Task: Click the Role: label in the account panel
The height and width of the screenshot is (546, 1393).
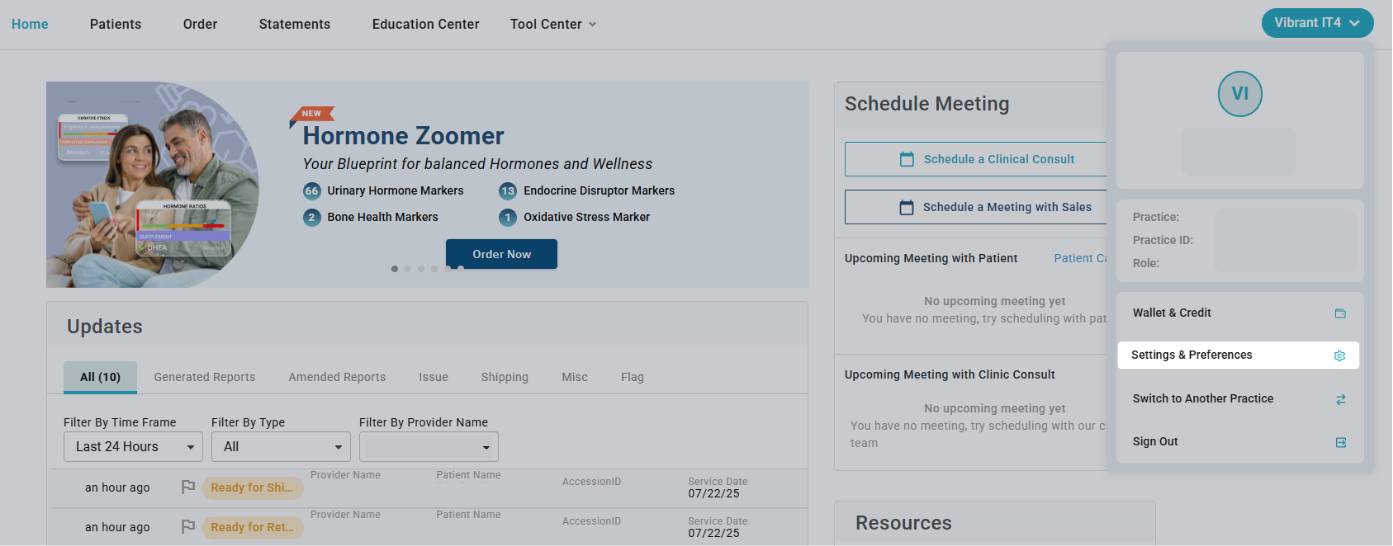Action: [x=1146, y=264]
